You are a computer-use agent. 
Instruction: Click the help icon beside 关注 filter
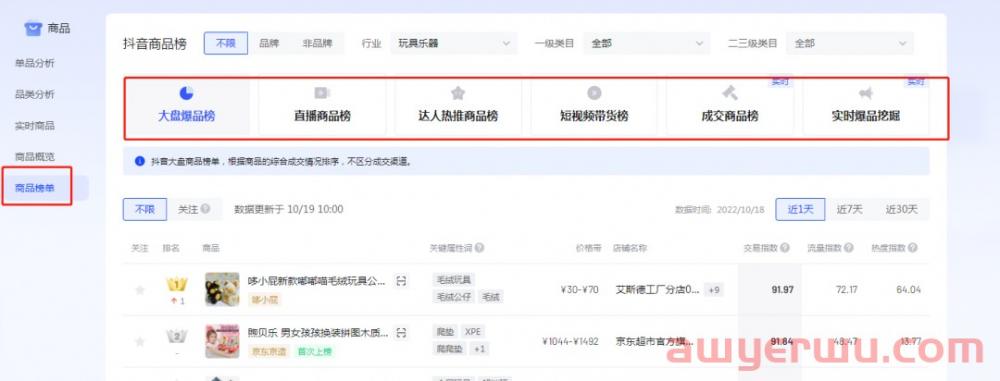205,209
